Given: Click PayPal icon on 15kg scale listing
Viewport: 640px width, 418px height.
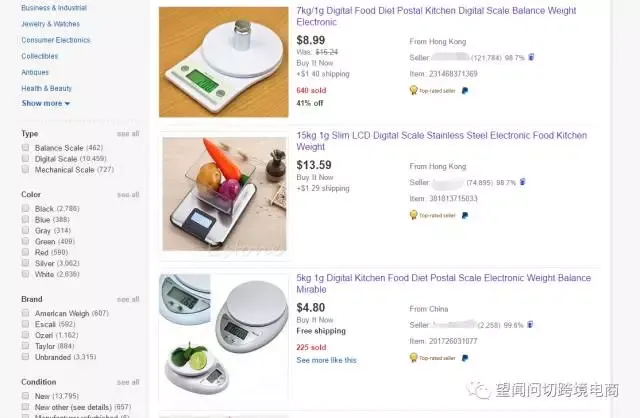Looking at the screenshot, I should (464, 215).
